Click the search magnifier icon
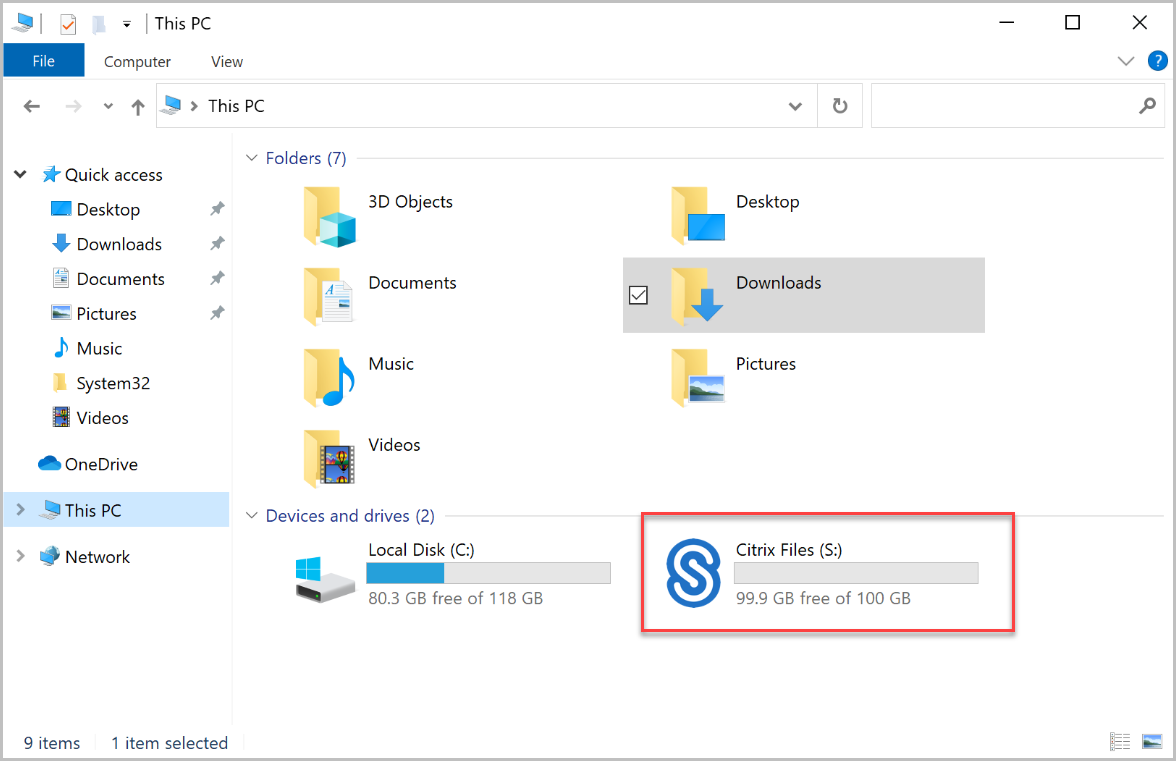Screen dimensions: 1176x761 tap(1148, 106)
